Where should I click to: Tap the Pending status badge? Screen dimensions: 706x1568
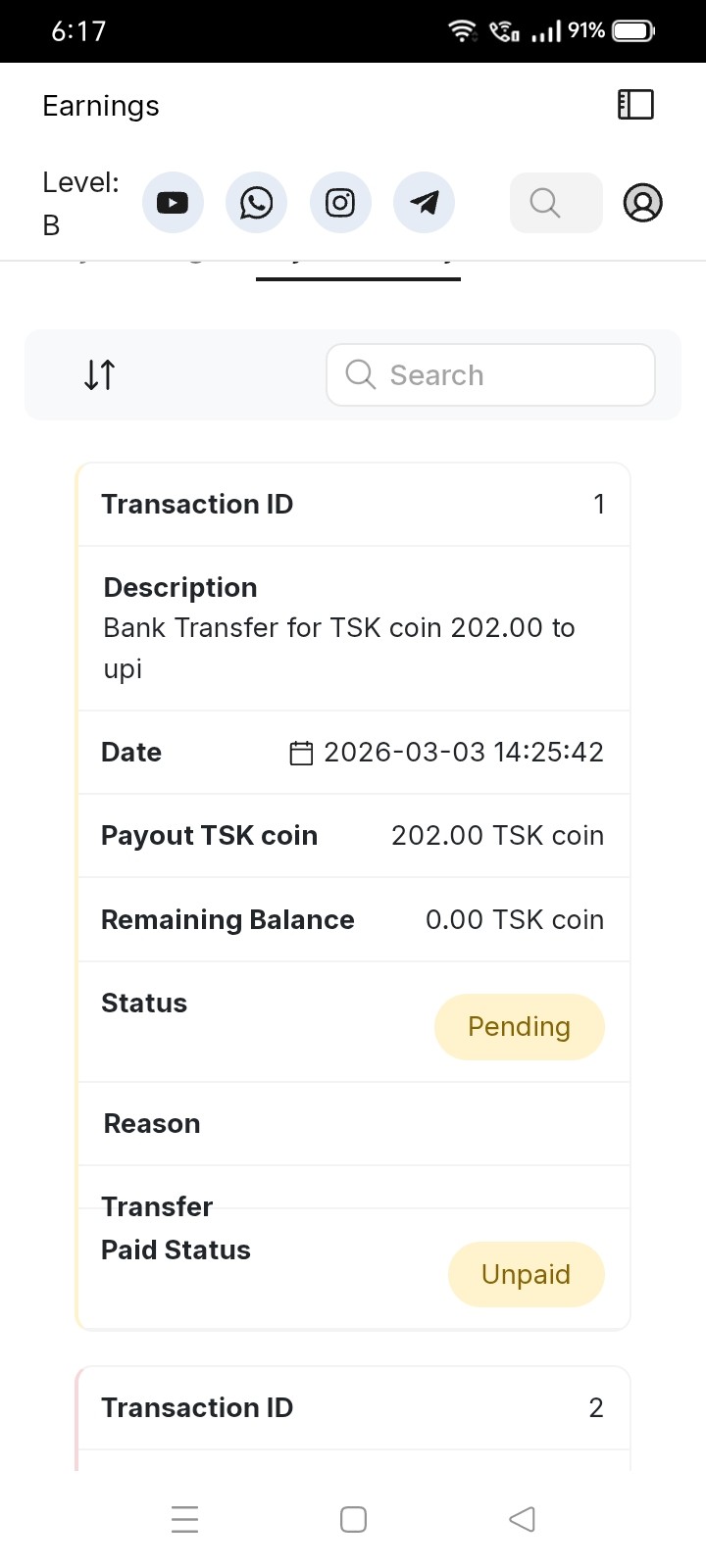tap(519, 1026)
